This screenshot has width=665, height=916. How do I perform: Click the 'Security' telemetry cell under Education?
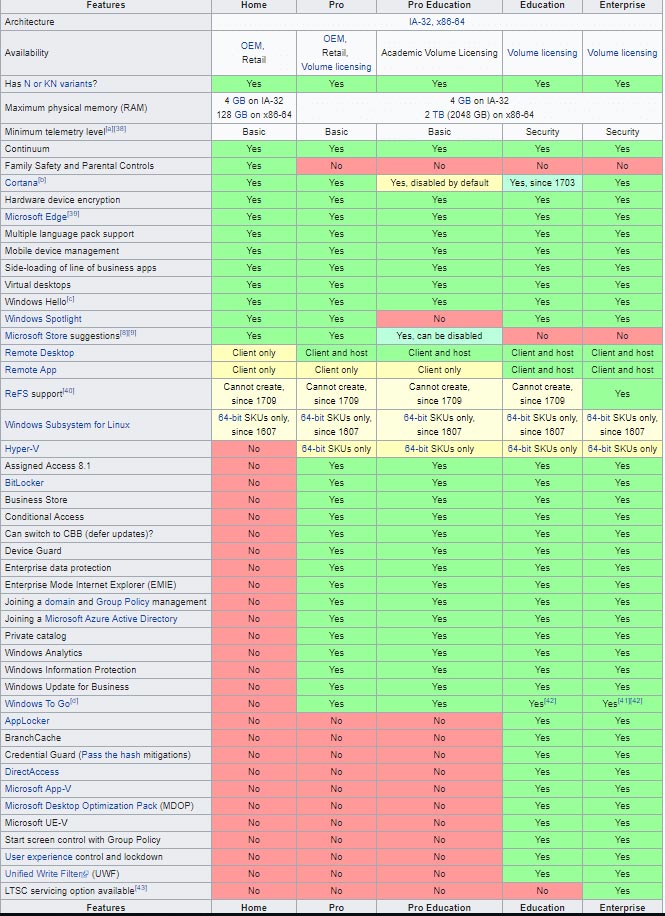(542, 132)
